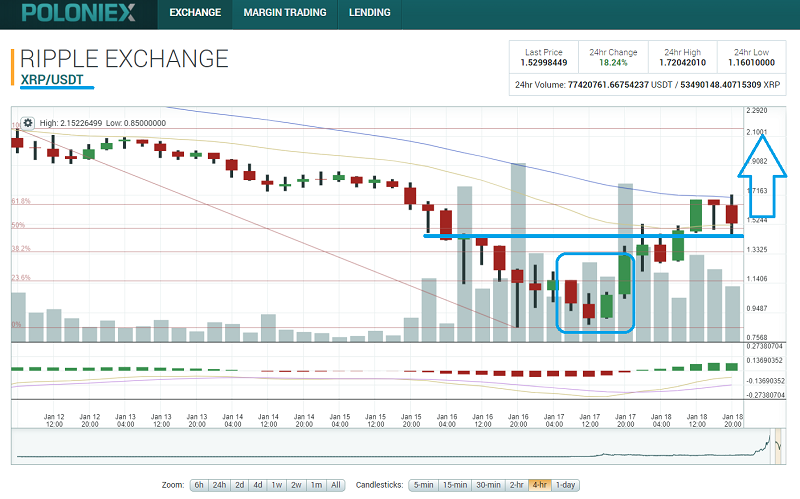800x499 pixels.
Task: Click the 24hr Volume USDT figure
Action: tap(608, 85)
